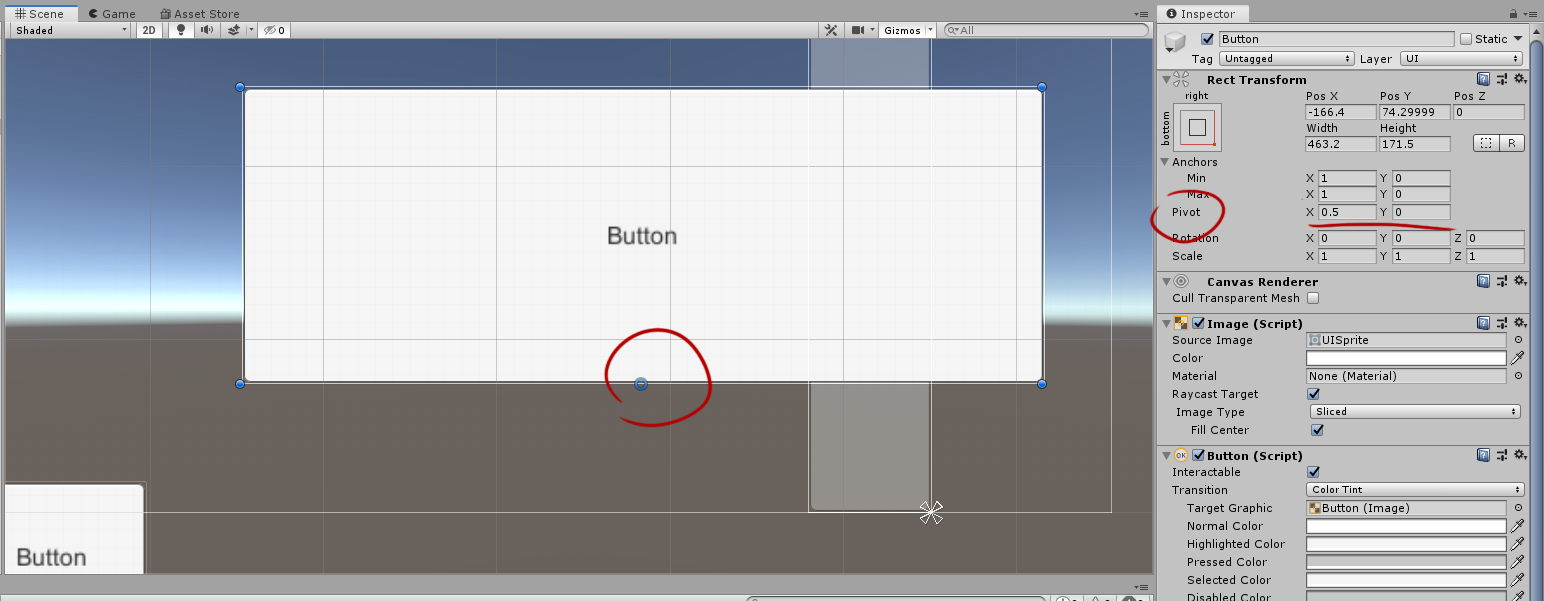Viewport: 1544px width, 601px height.
Task: Open Button (Script) help reference icon
Action: point(1483,455)
